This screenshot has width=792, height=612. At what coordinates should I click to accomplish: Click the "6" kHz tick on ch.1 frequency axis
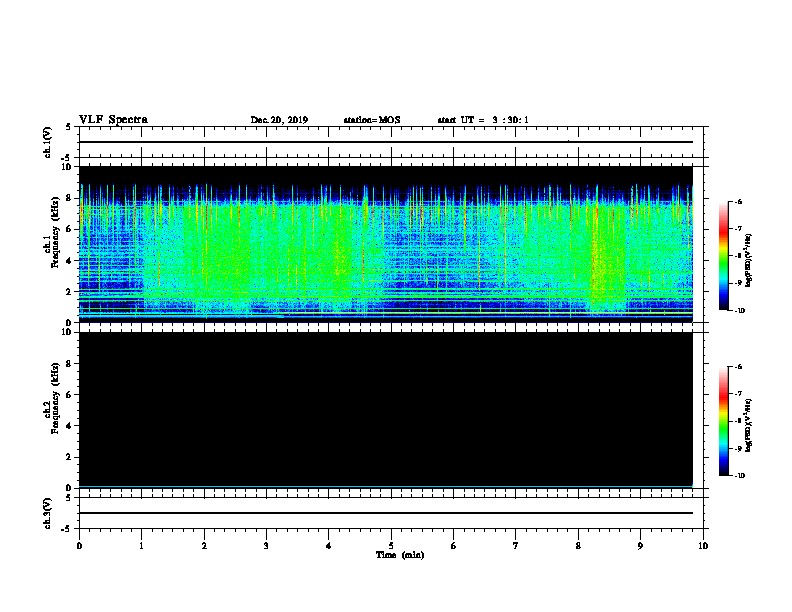69,229
